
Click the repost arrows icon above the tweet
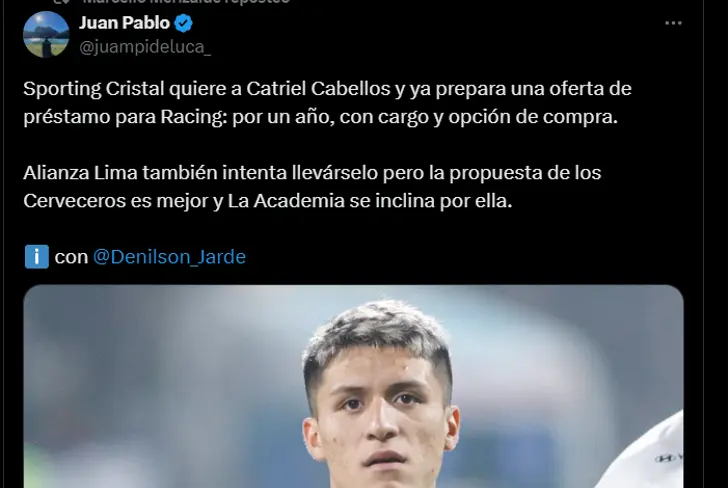coord(61,1)
